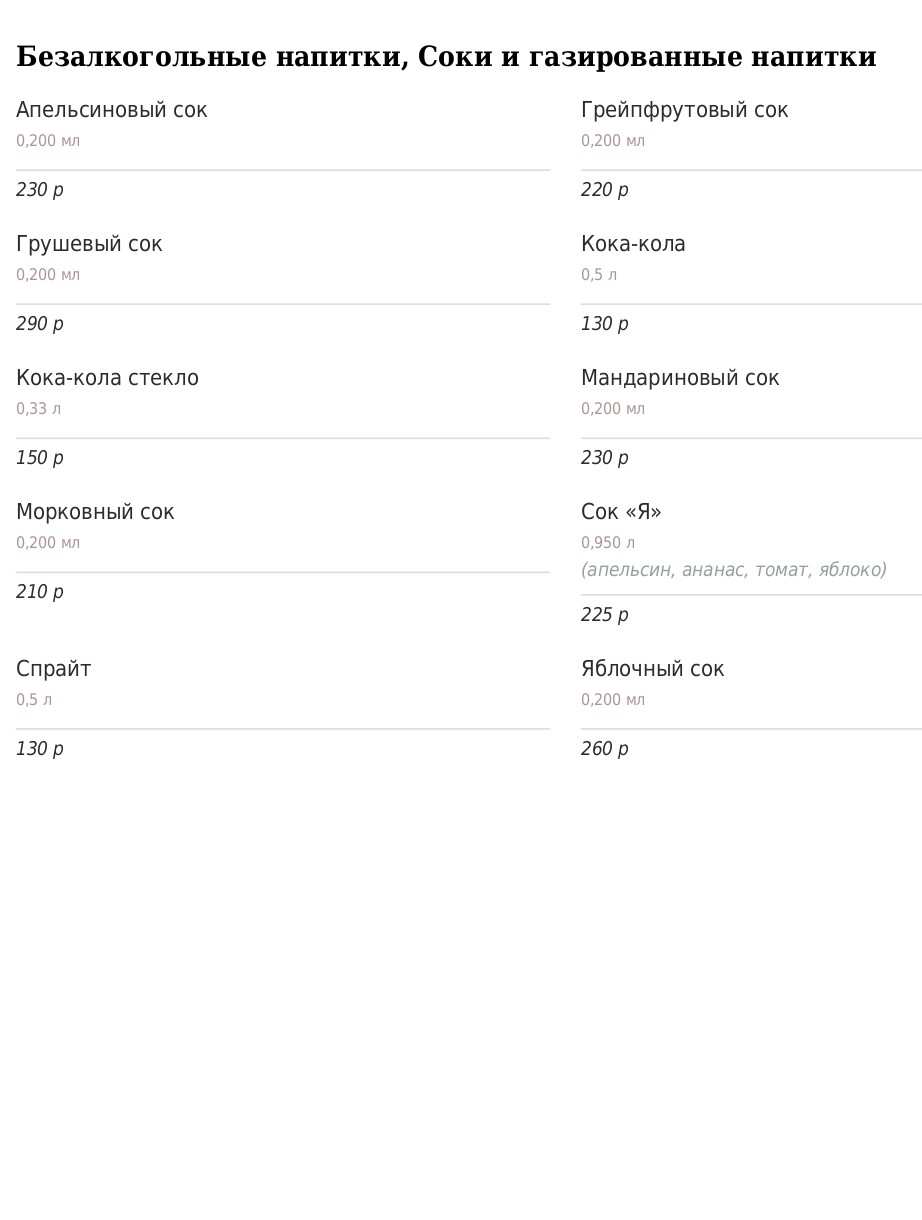The width and height of the screenshot is (922, 1220).
Task: Click the 290 р price under Грушевый сок
Action: (40, 324)
